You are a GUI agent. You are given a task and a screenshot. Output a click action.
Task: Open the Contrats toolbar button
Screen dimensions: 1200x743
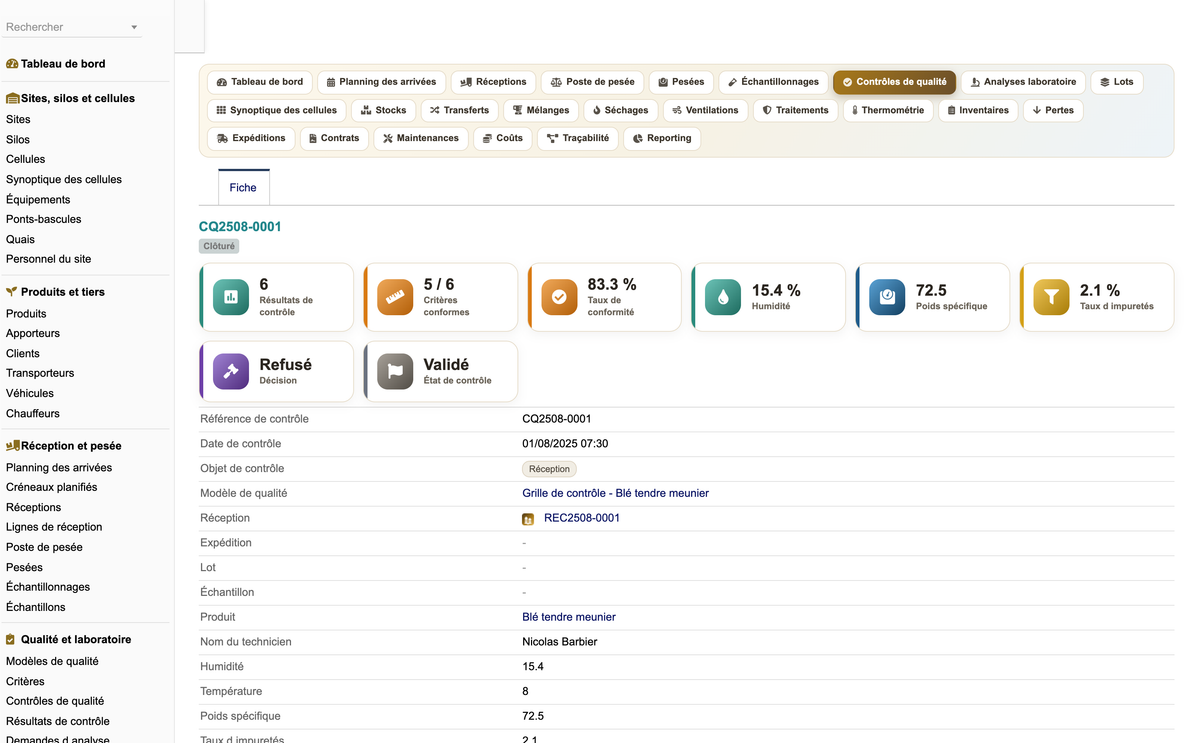click(334, 138)
